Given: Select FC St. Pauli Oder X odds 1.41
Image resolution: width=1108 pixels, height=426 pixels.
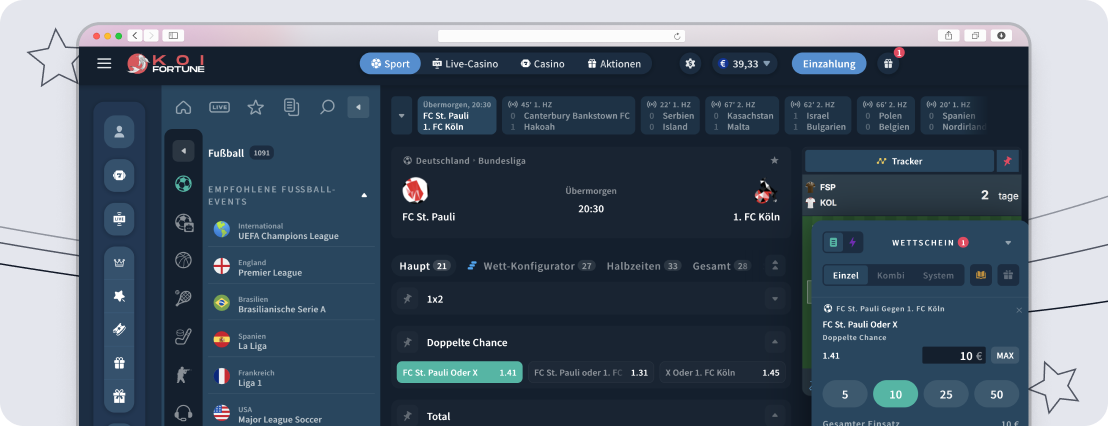Looking at the screenshot, I should click(x=460, y=372).
